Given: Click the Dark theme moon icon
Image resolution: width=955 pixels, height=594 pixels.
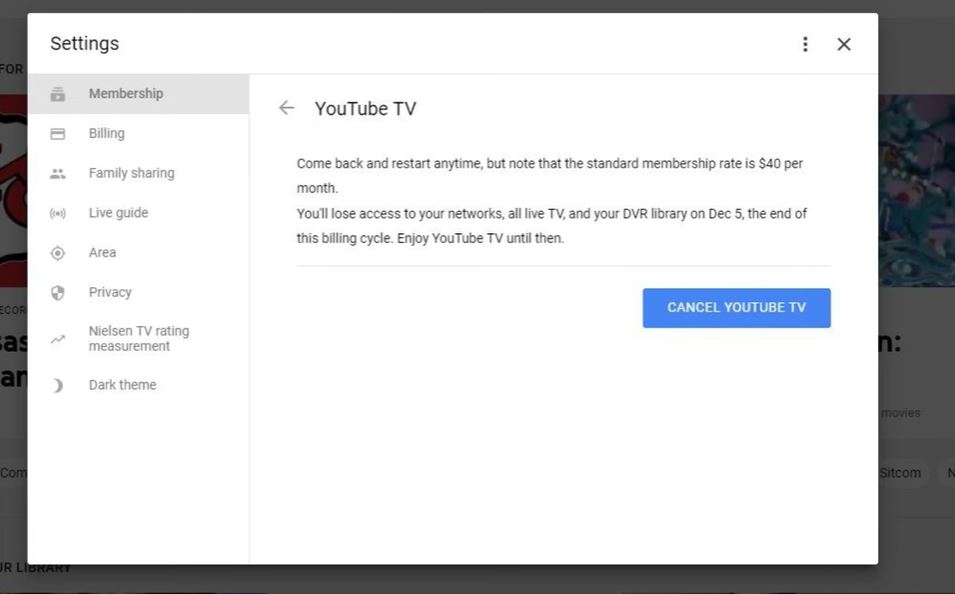Looking at the screenshot, I should coord(58,386).
